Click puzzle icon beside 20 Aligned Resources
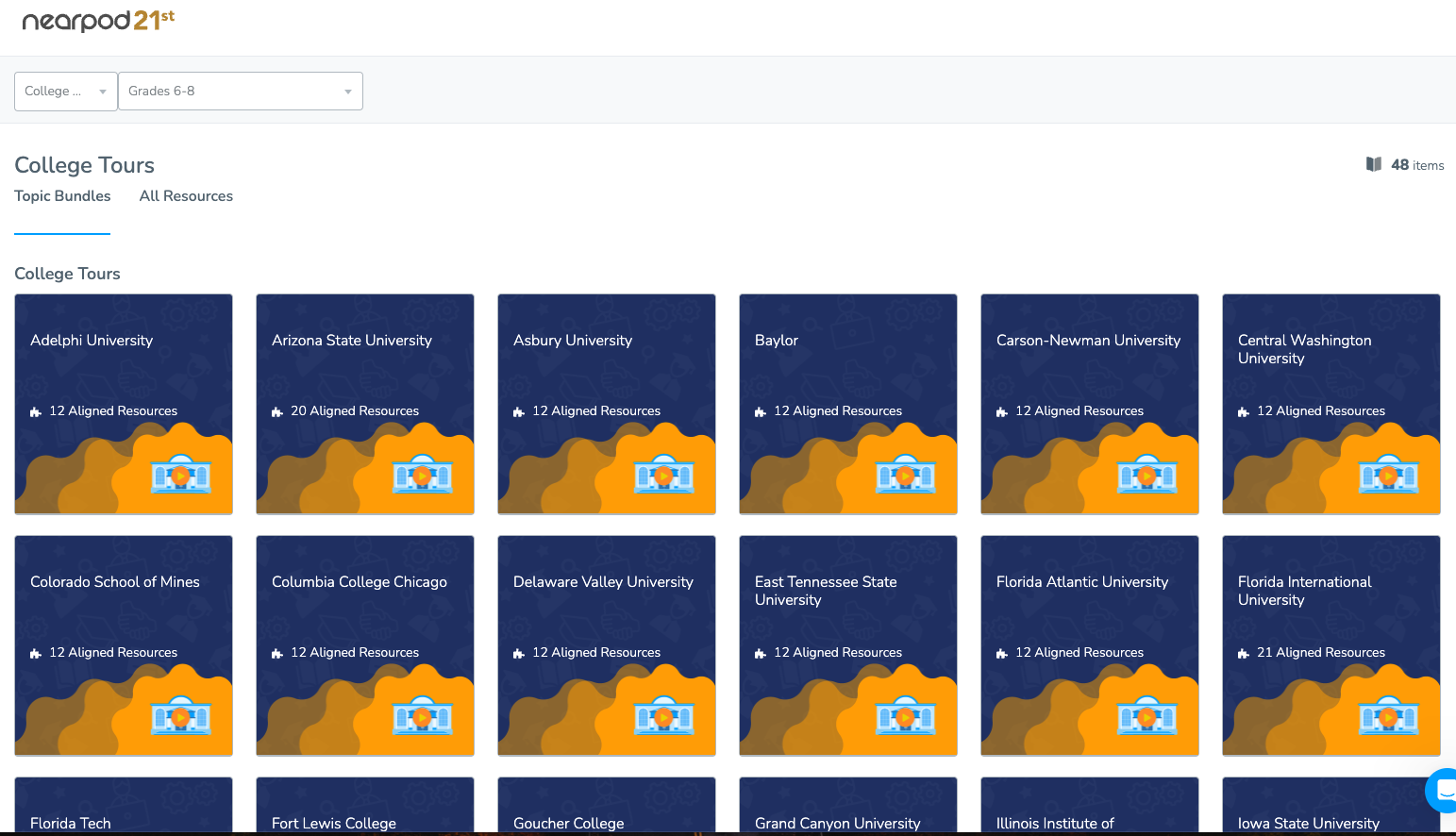 [x=277, y=412]
